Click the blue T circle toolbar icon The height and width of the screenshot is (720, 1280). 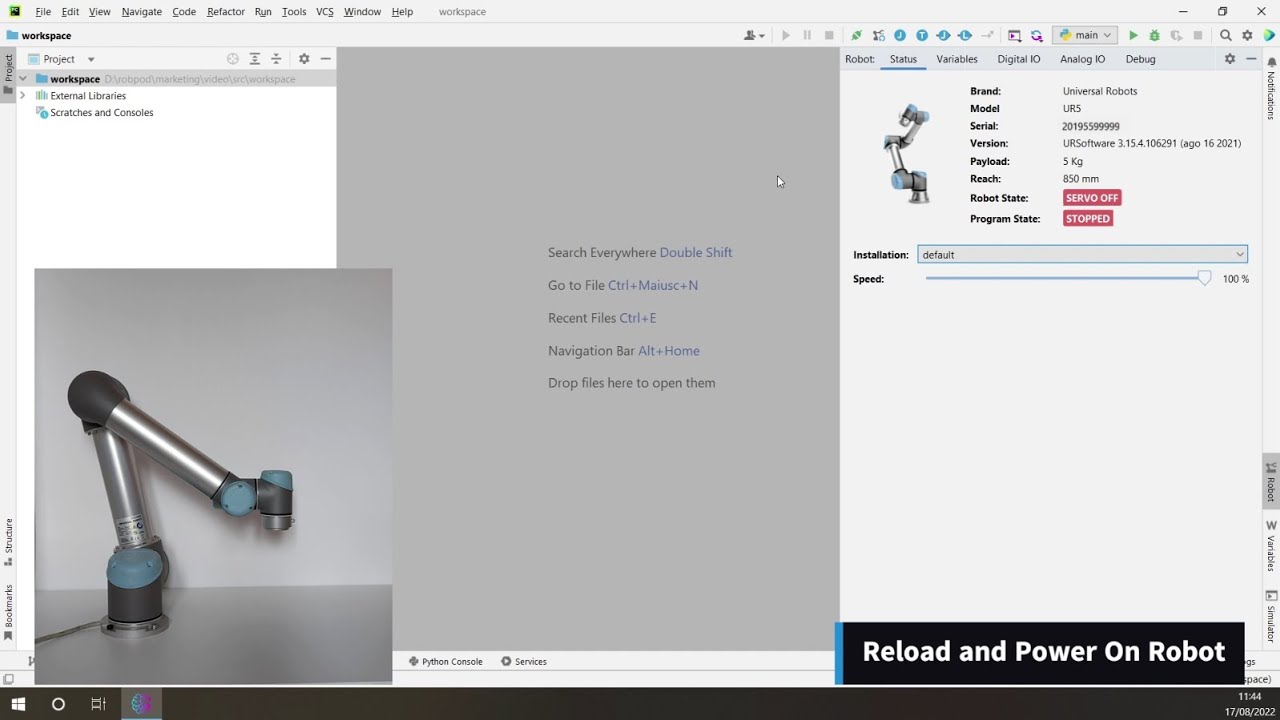pyautogui.click(x=922, y=35)
